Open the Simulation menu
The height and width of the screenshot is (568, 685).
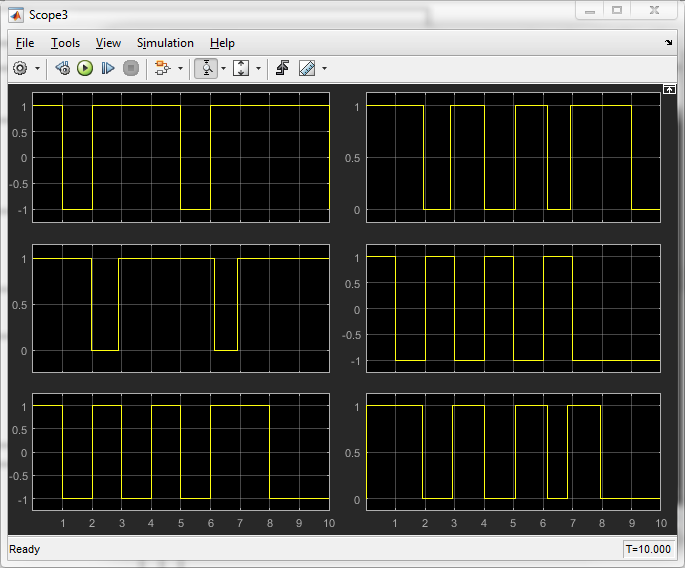pos(165,43)
